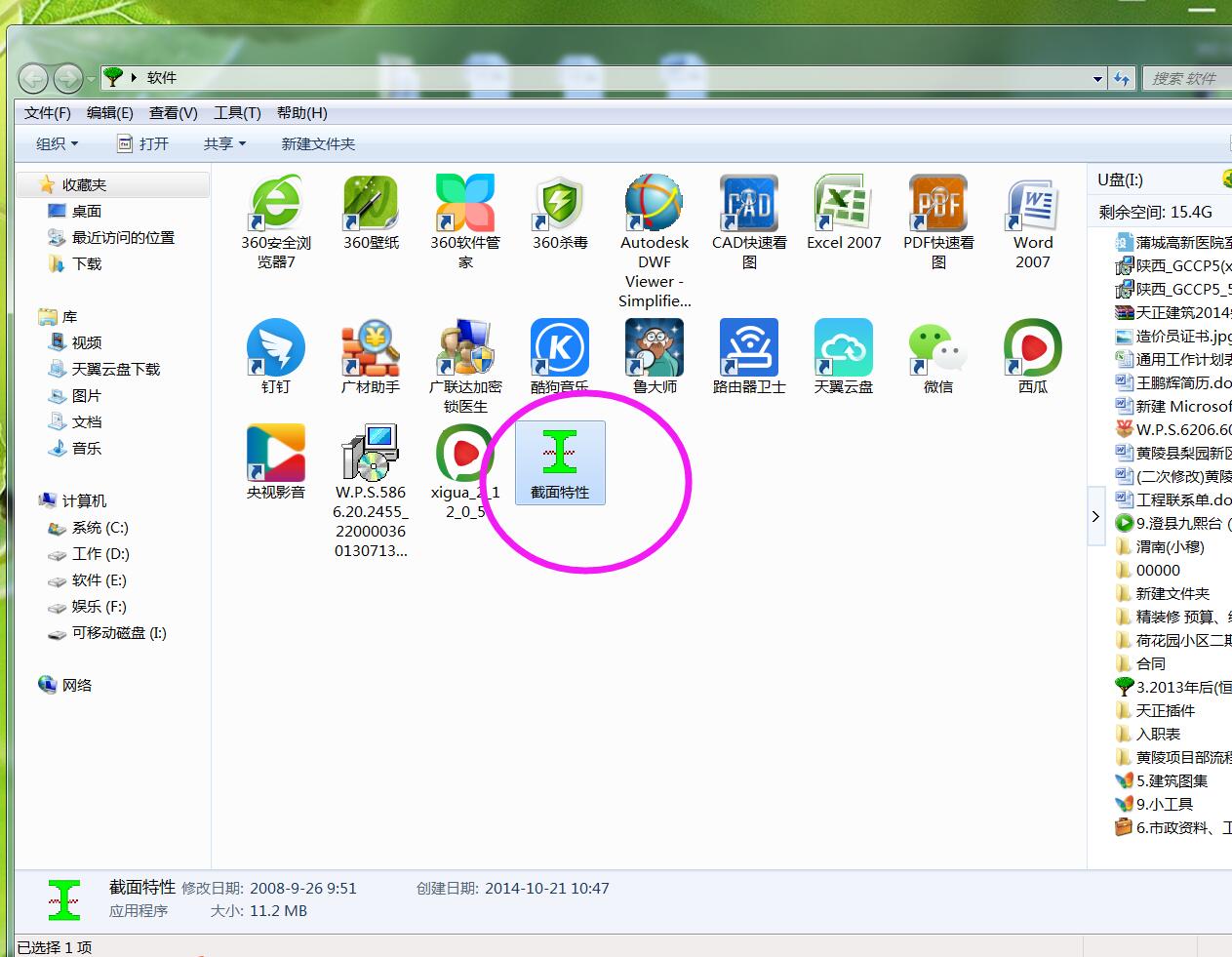Select the 360杀毒 shield icon
1232x957 pixels.
(560, 203)
